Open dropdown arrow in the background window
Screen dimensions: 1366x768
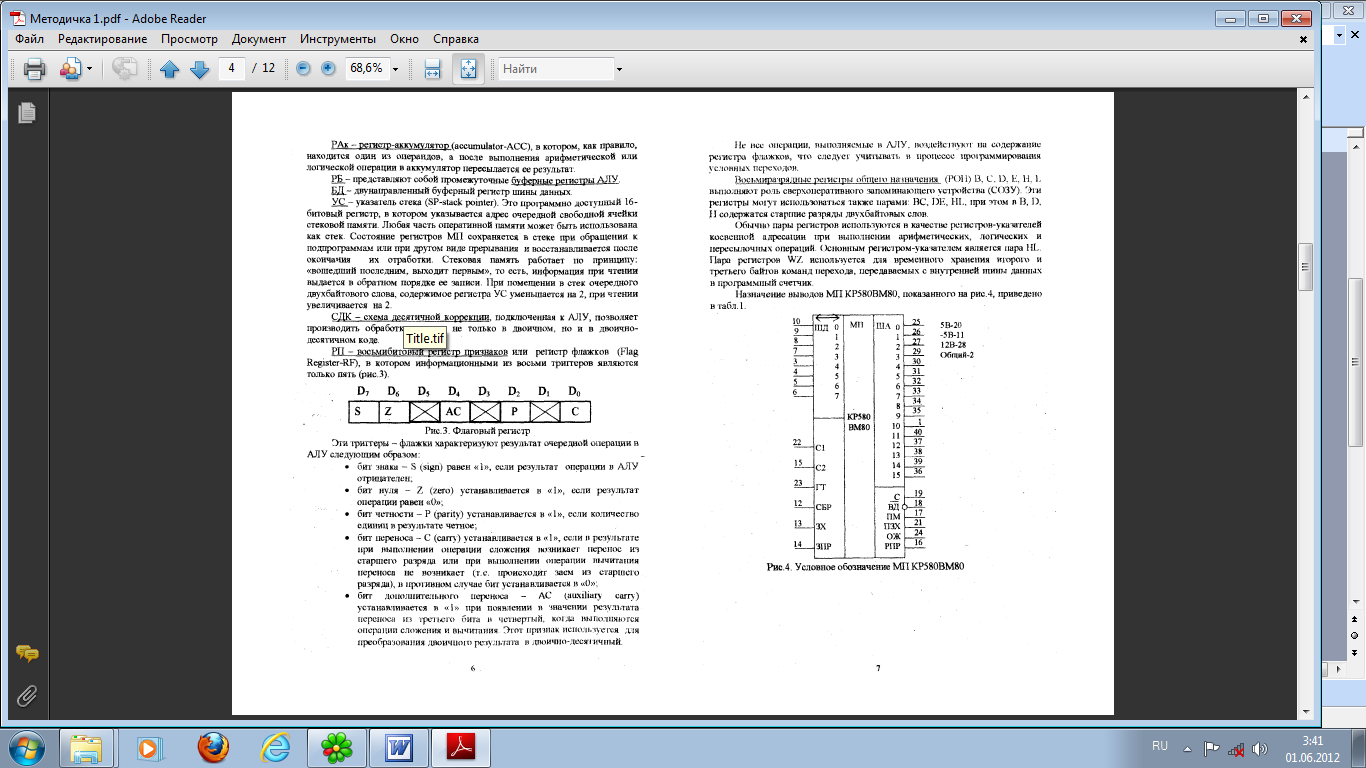coord(1338,34)
